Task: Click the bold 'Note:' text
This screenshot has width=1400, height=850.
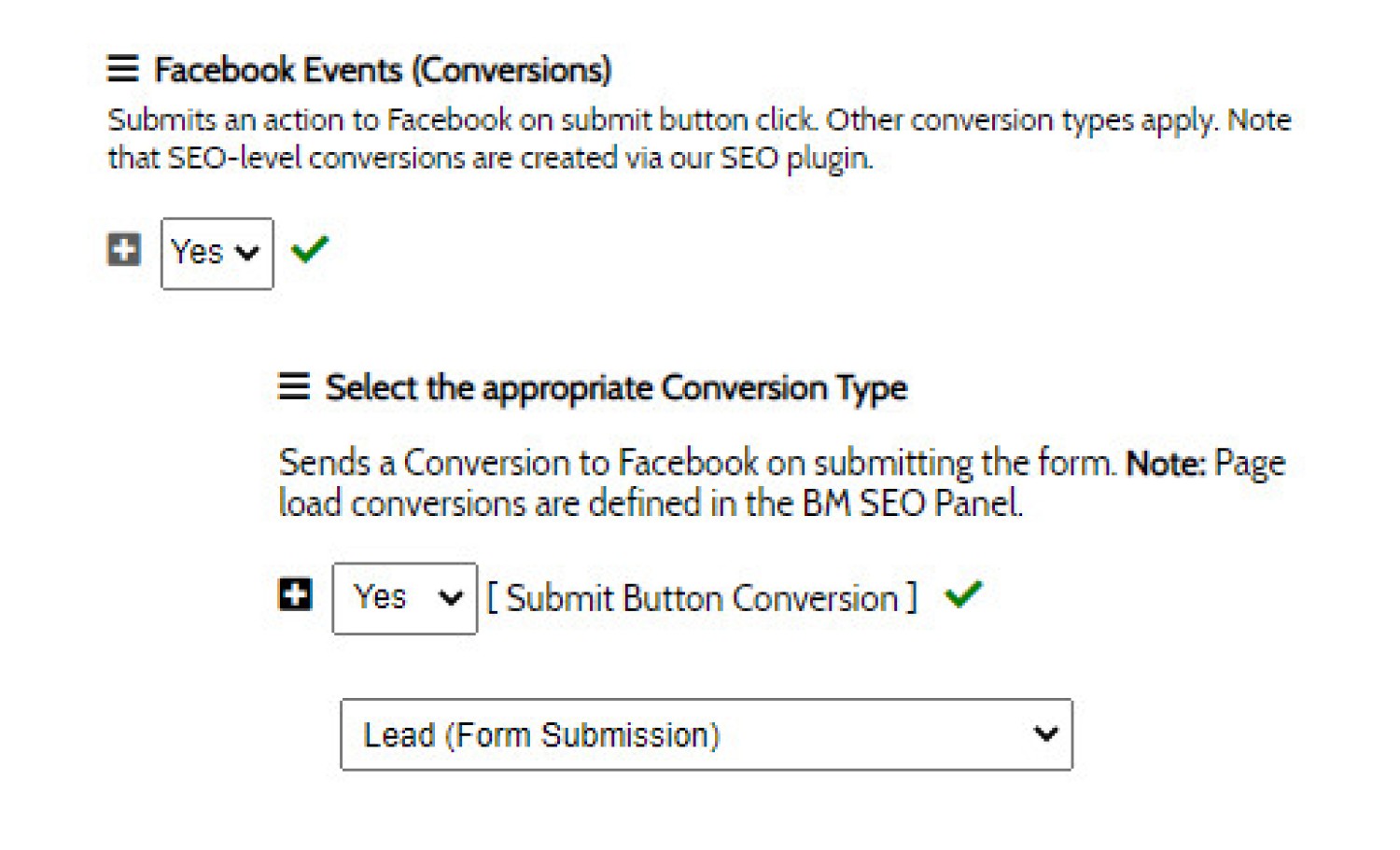Action: [1166, 464]
